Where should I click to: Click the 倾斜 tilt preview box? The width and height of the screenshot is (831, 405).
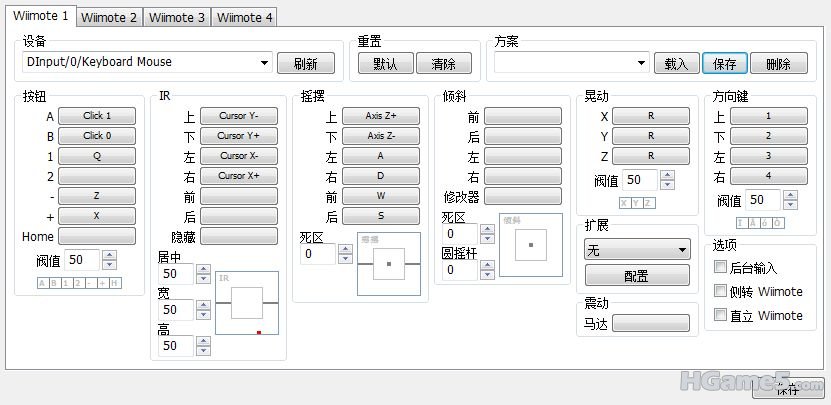[x=531, y=245]
